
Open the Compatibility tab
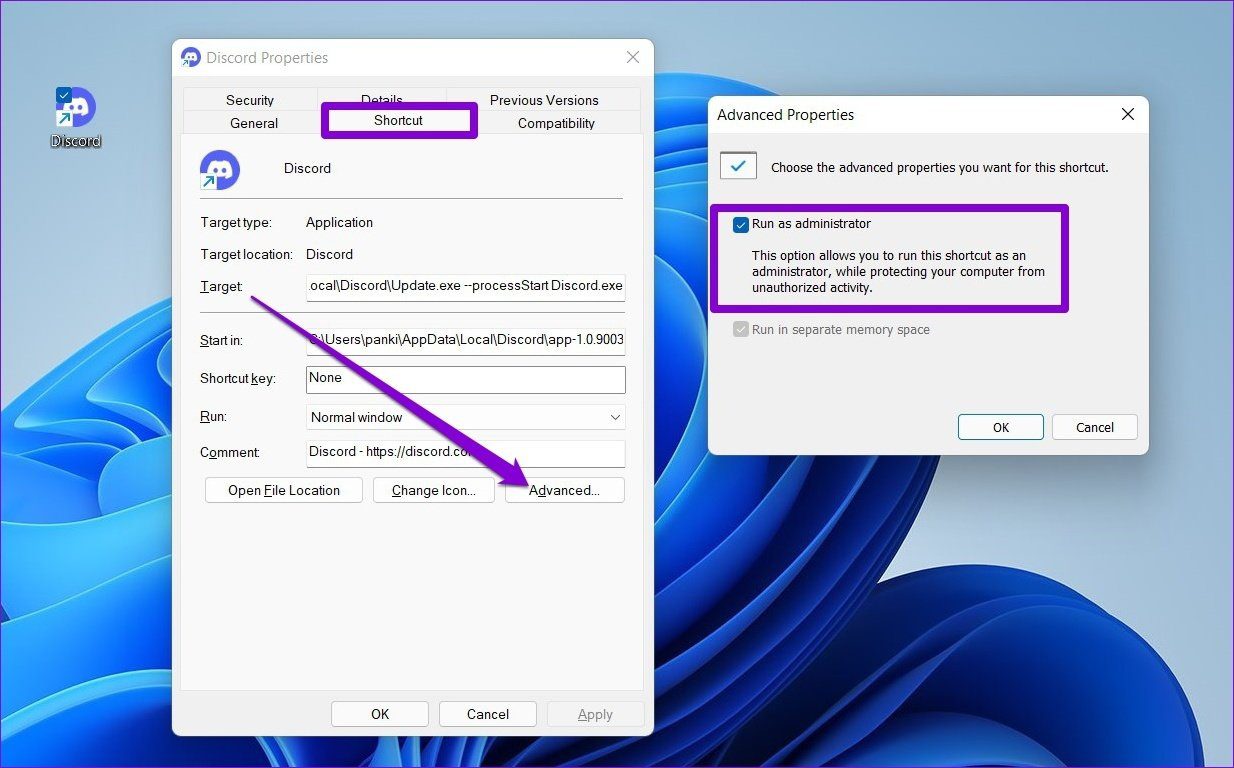click(x=556, y=123)
